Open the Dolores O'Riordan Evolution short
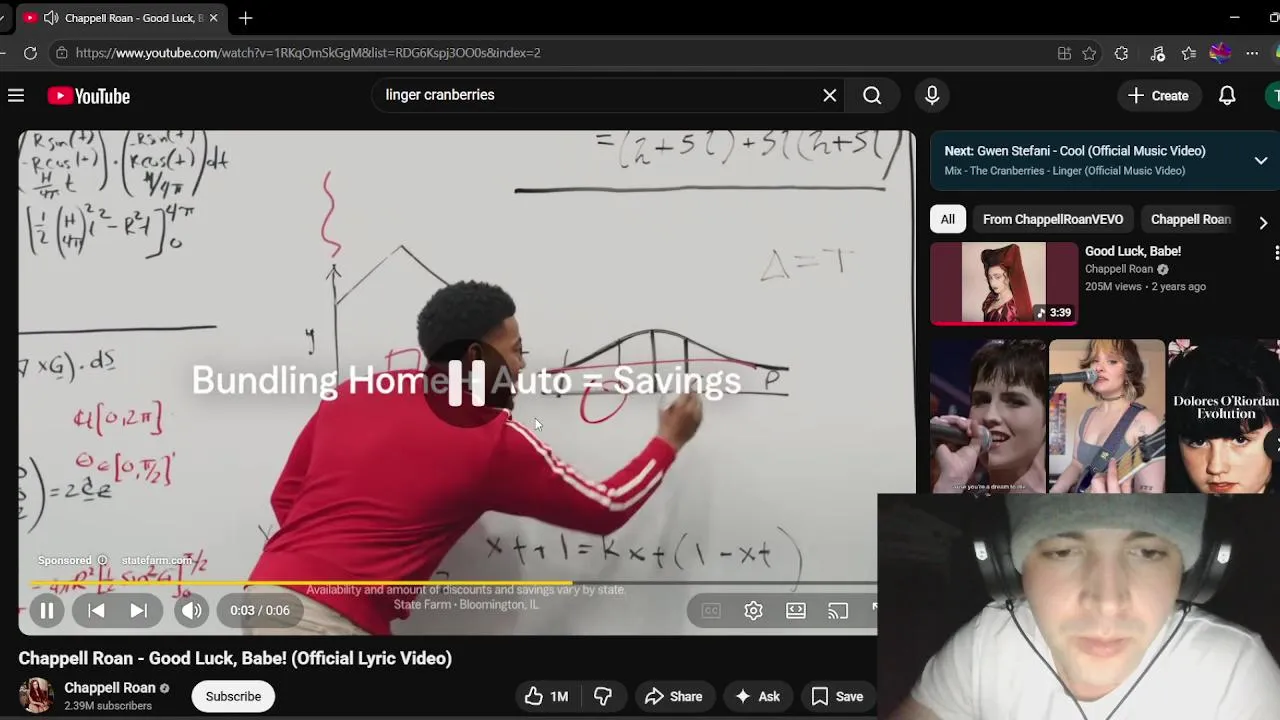The image size is (1280, 720). coord(1224,417)
